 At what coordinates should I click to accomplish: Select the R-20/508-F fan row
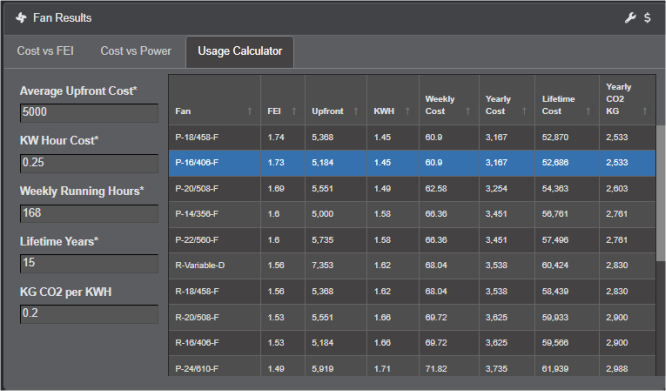coord(412,318)
